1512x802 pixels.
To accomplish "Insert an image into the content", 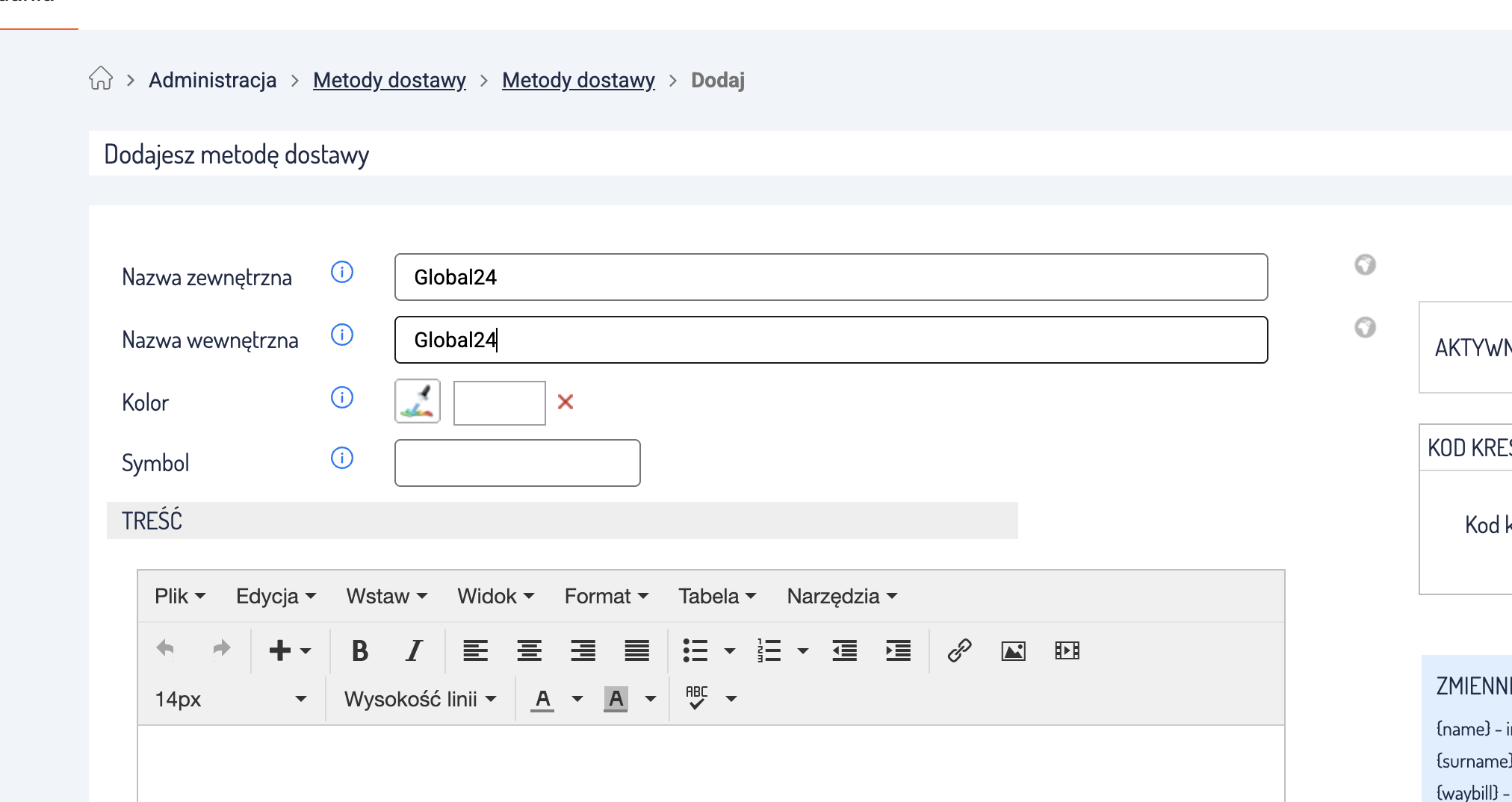I will click(1013, 650).
